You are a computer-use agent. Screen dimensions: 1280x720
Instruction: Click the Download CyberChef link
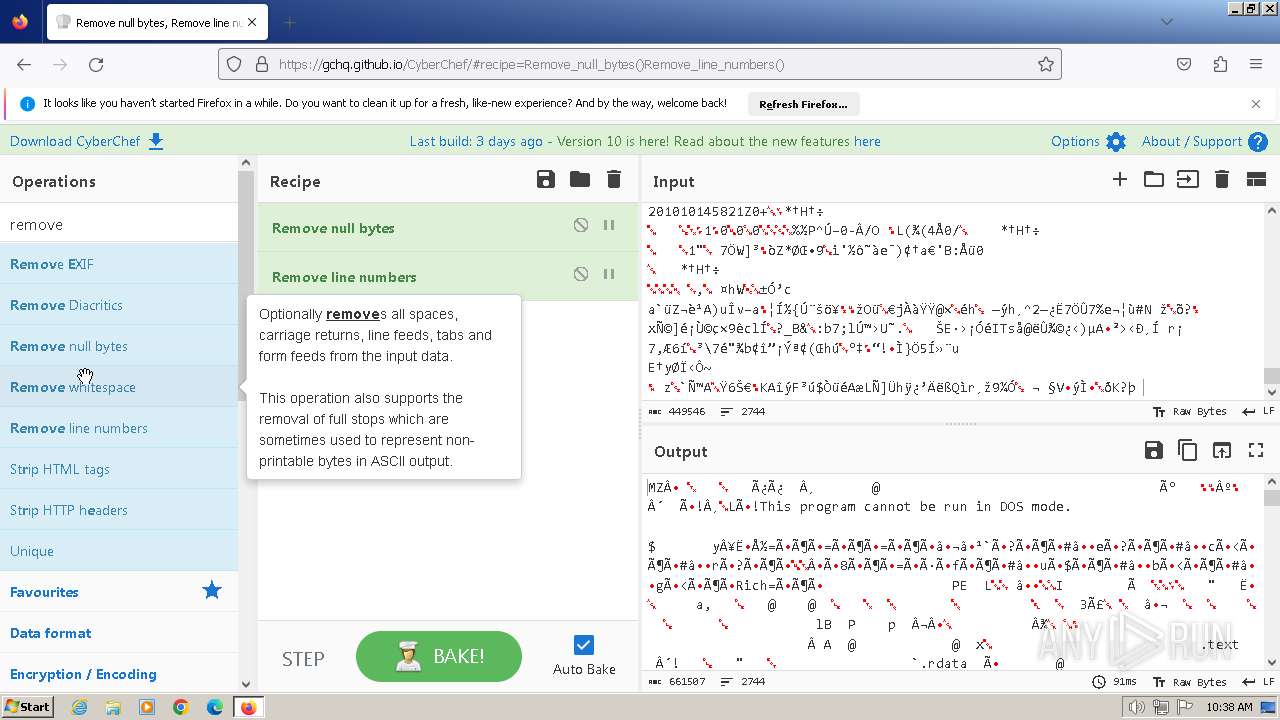(x=86, y=141)
